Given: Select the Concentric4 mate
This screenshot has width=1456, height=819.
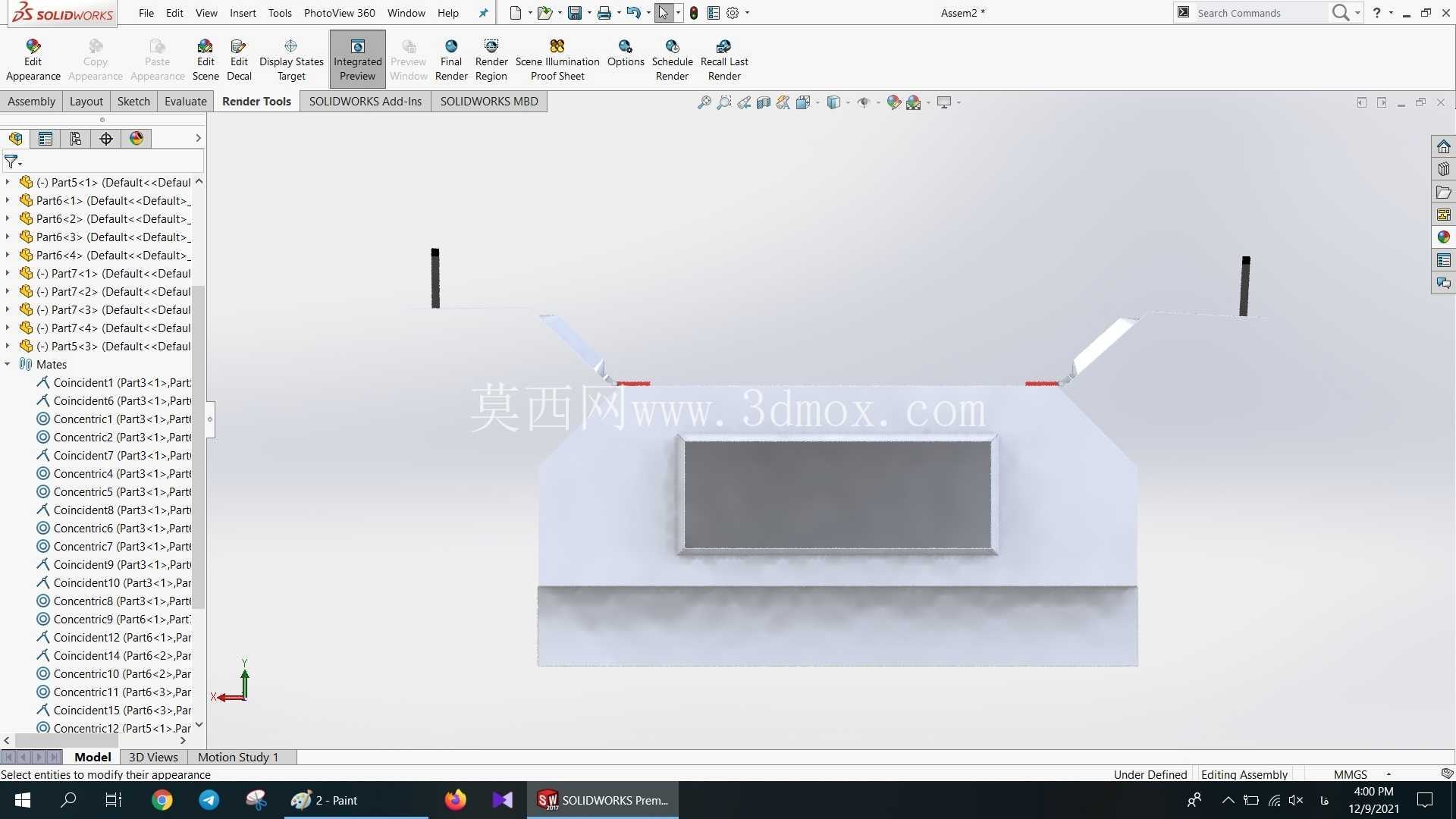Looking at the screenshot, I should [114, 473].
